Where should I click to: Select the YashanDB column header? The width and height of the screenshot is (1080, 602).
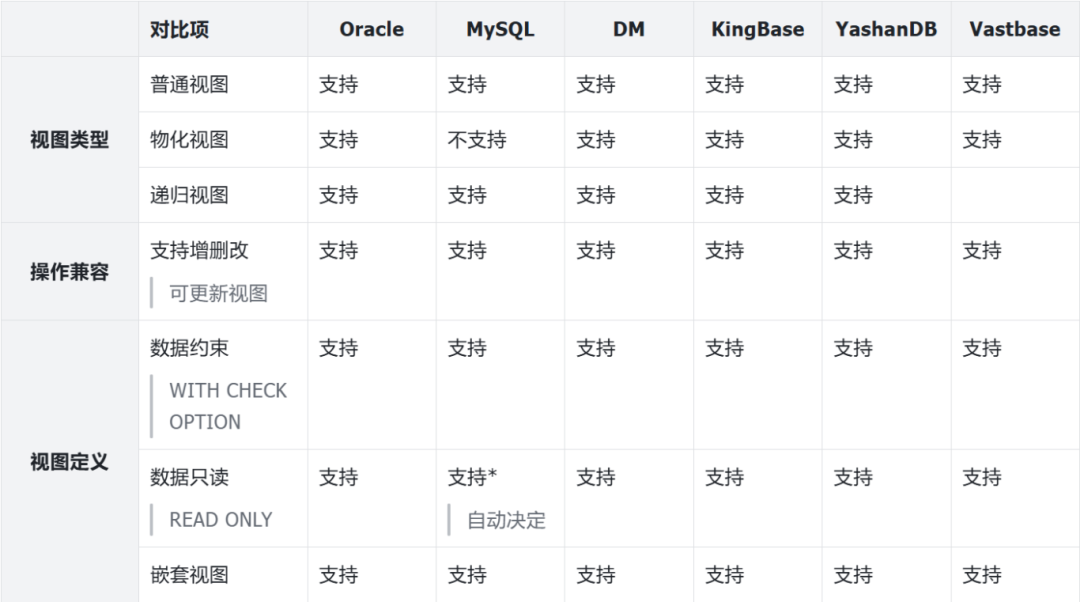click(886, 29)
